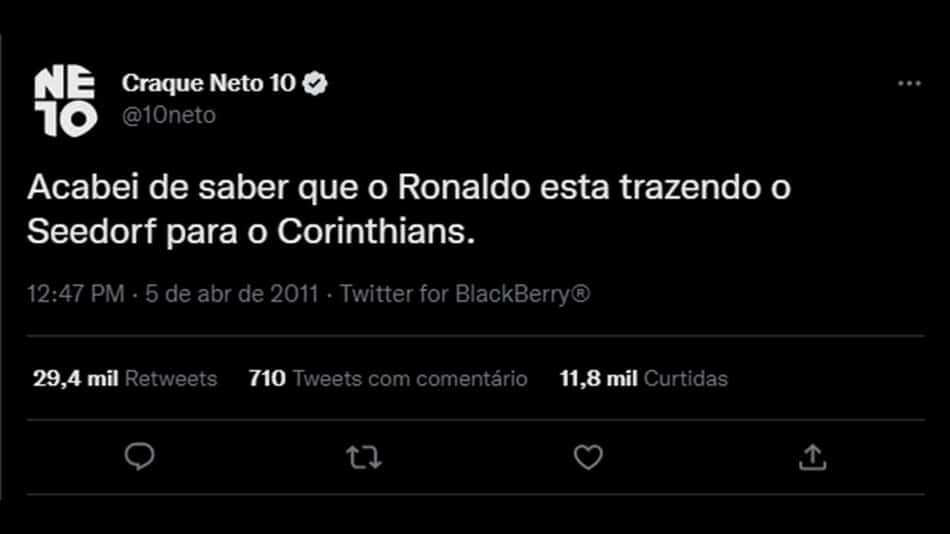Like the tweet with heart icon
The image size is (950, 534).
[x=588, y=457]
